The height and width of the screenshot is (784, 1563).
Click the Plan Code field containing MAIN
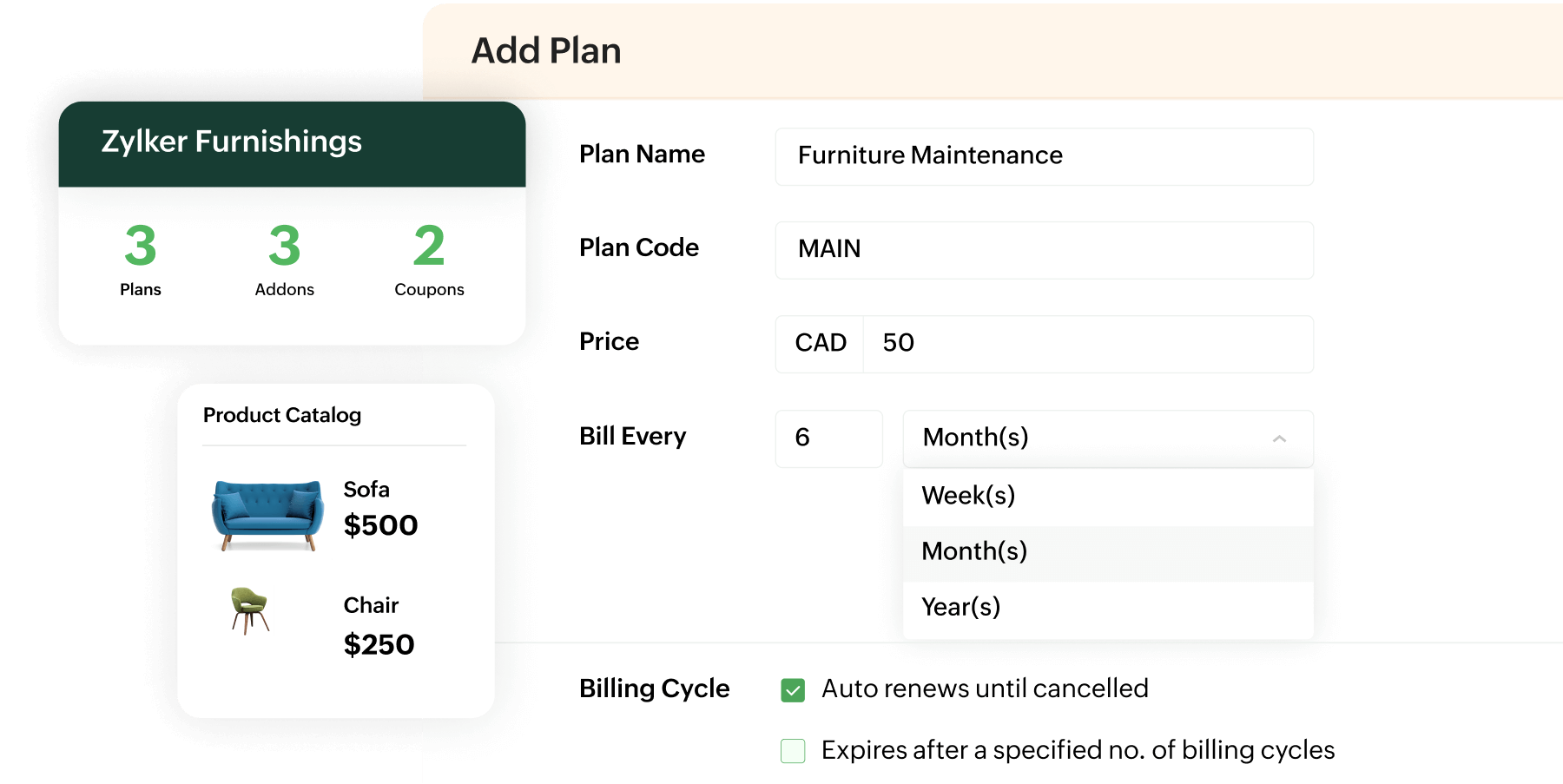[1044, 250]
